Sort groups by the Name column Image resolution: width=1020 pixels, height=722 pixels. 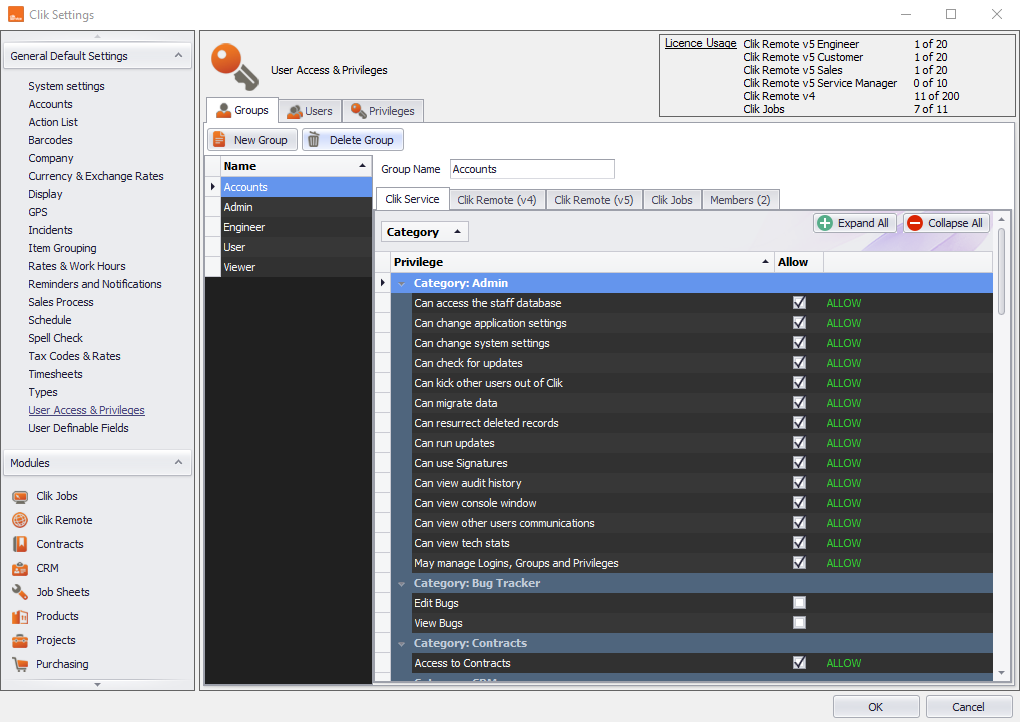pos(296,167)
